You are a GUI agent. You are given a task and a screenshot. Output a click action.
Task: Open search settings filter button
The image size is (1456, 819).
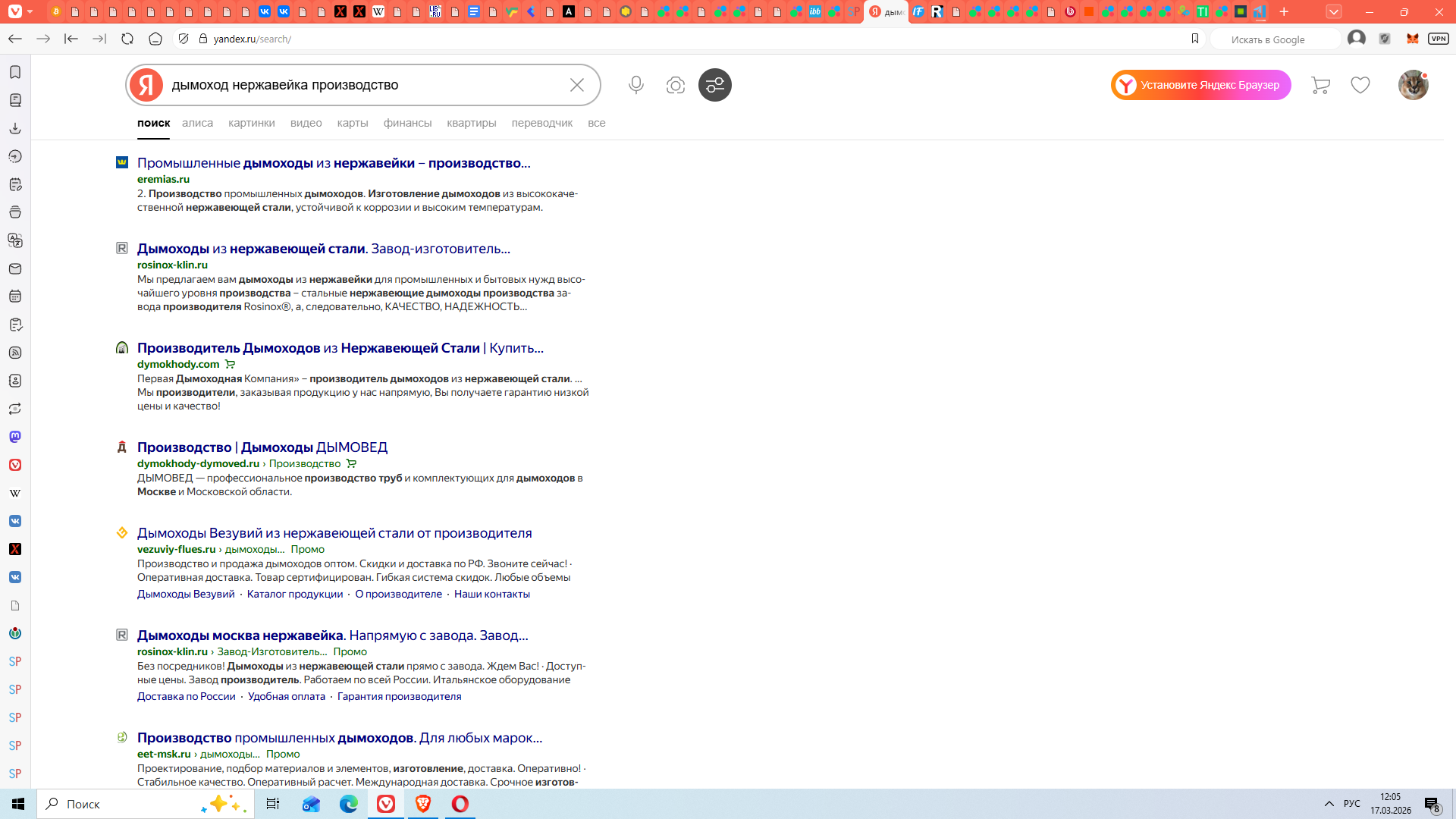point(714,85)
